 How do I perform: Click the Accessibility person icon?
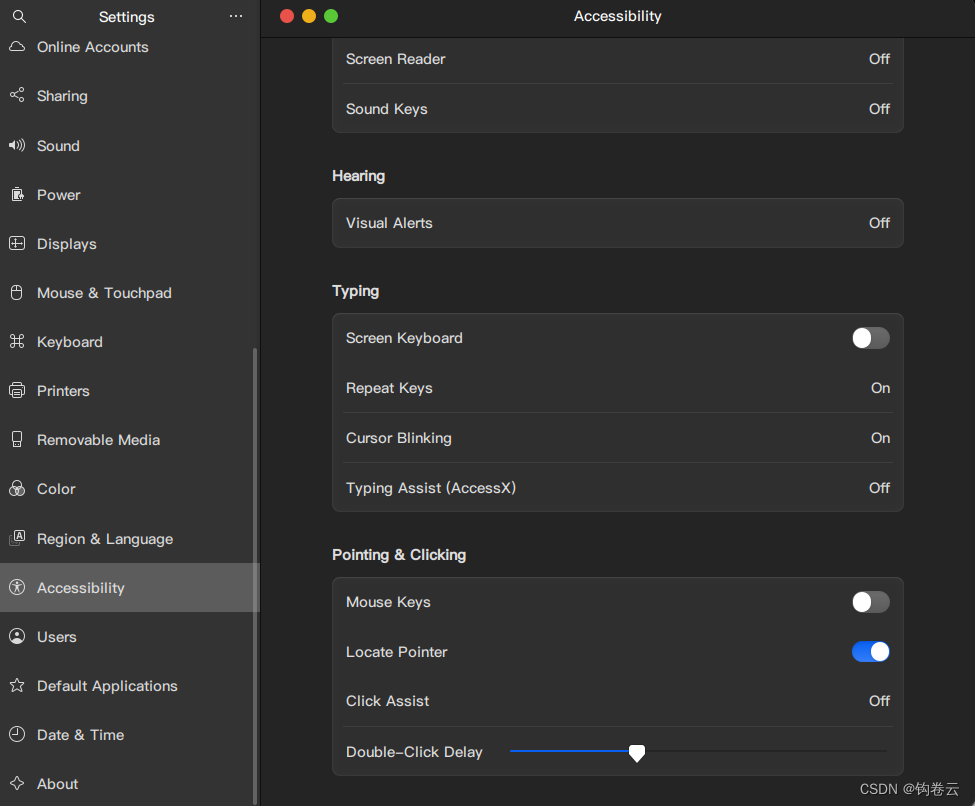tap(17, 587)
